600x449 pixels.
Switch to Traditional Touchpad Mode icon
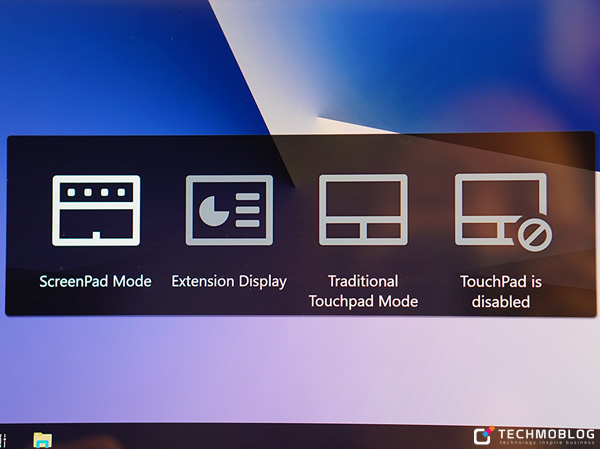[363, 209]
